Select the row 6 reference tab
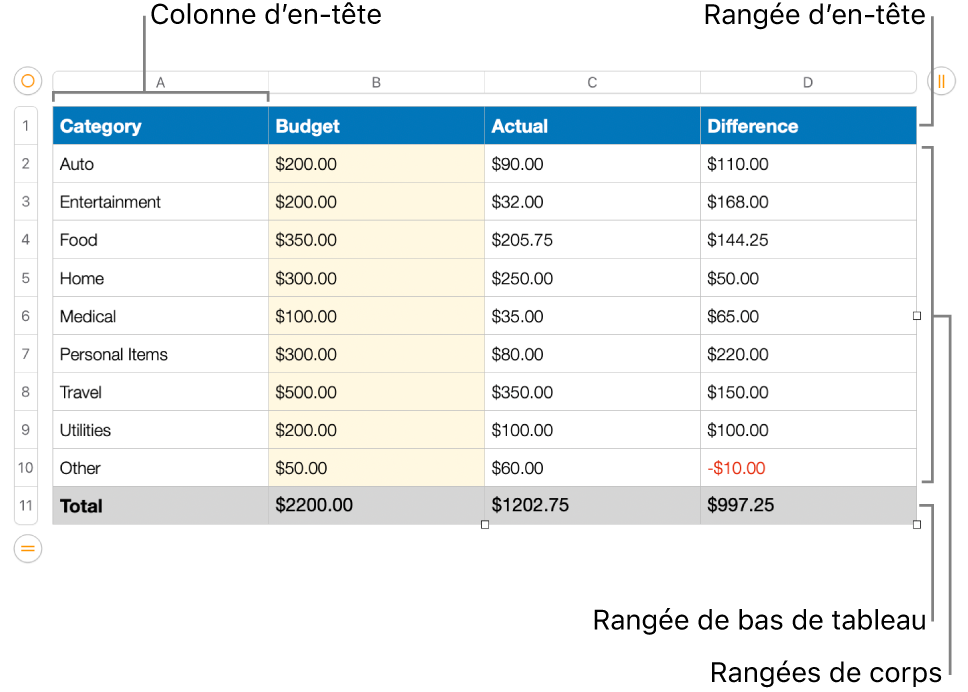The image size is (968, 692). tap(25, 316)
